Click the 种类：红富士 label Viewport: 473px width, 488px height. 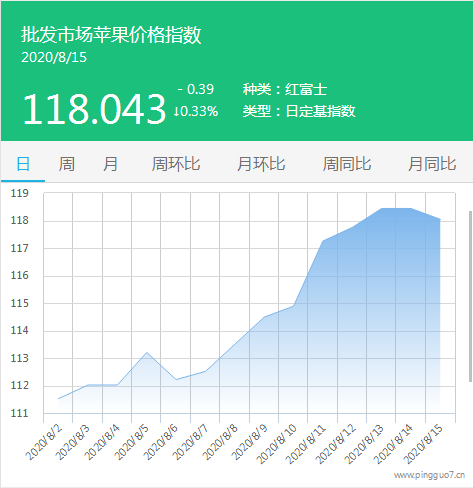(285, 89)
